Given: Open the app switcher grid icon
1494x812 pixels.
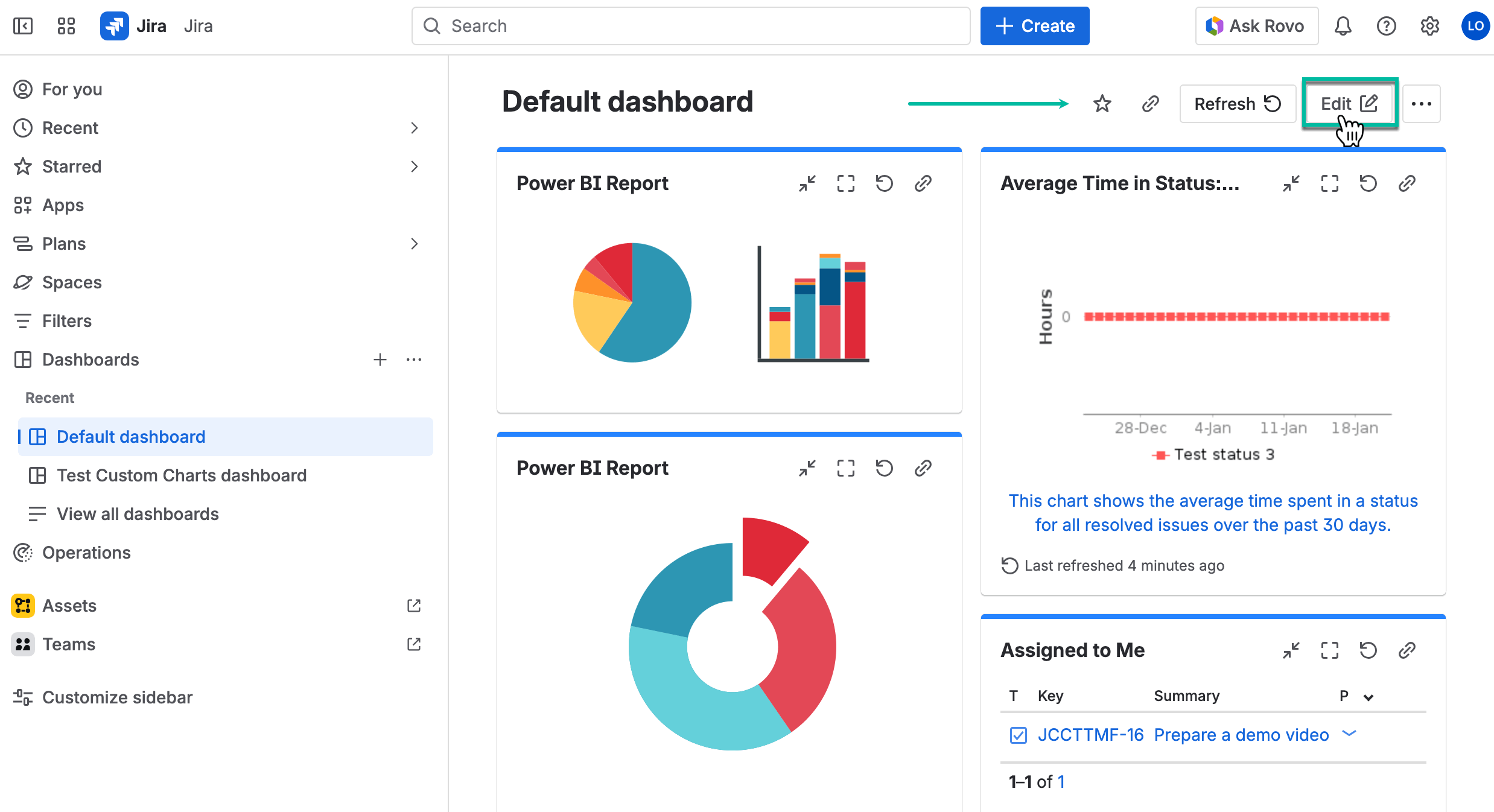Looking at the screenshot, I should coord(66,26).
